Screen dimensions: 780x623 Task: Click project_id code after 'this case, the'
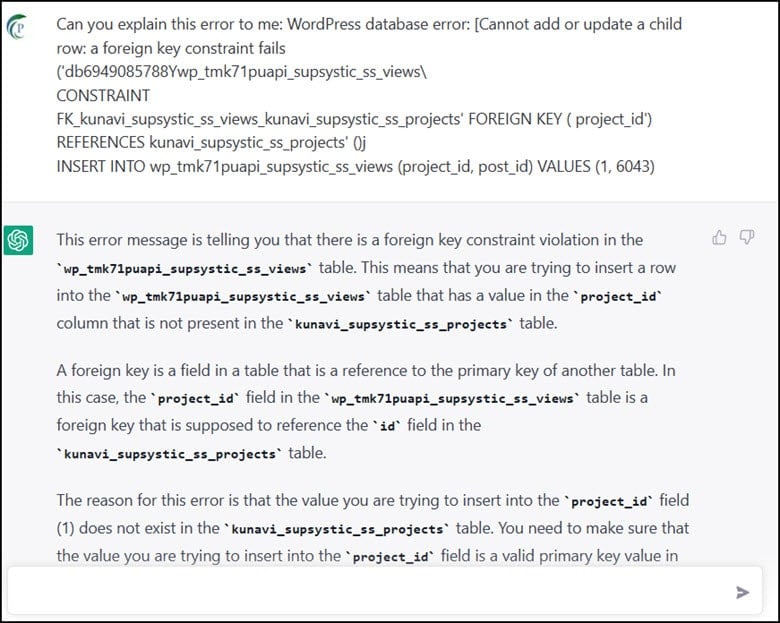click(x=195, y=399)
